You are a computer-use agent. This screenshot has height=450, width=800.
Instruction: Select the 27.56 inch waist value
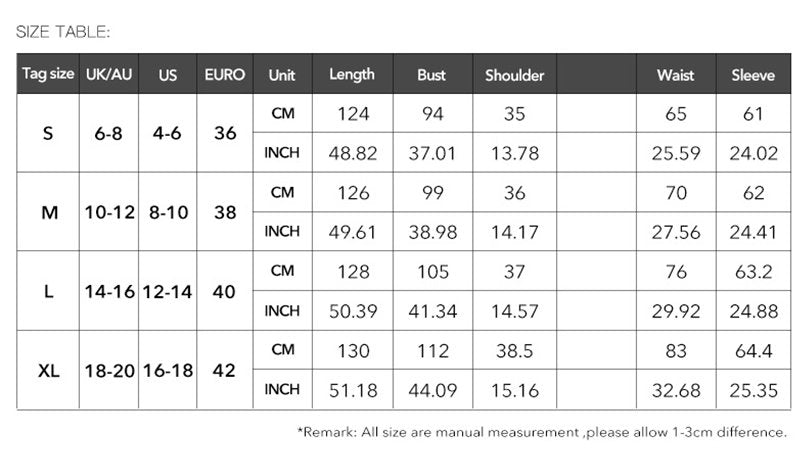(676, 232)
